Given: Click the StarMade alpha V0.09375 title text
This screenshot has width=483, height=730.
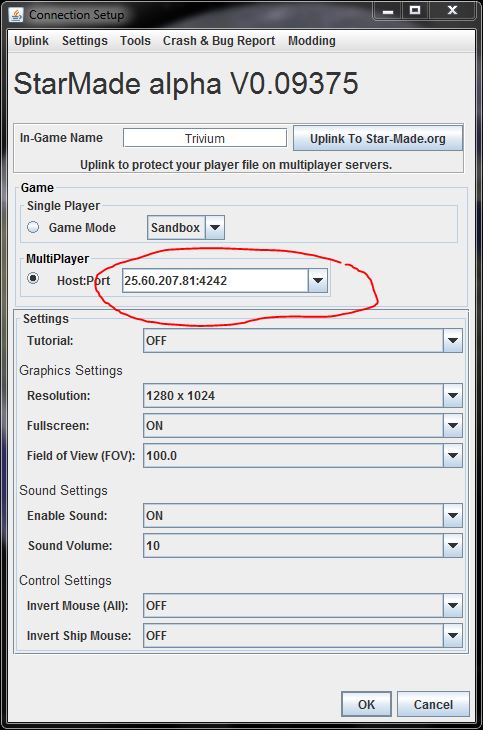Looking at the screenshot, I should (x=186, y=84).
